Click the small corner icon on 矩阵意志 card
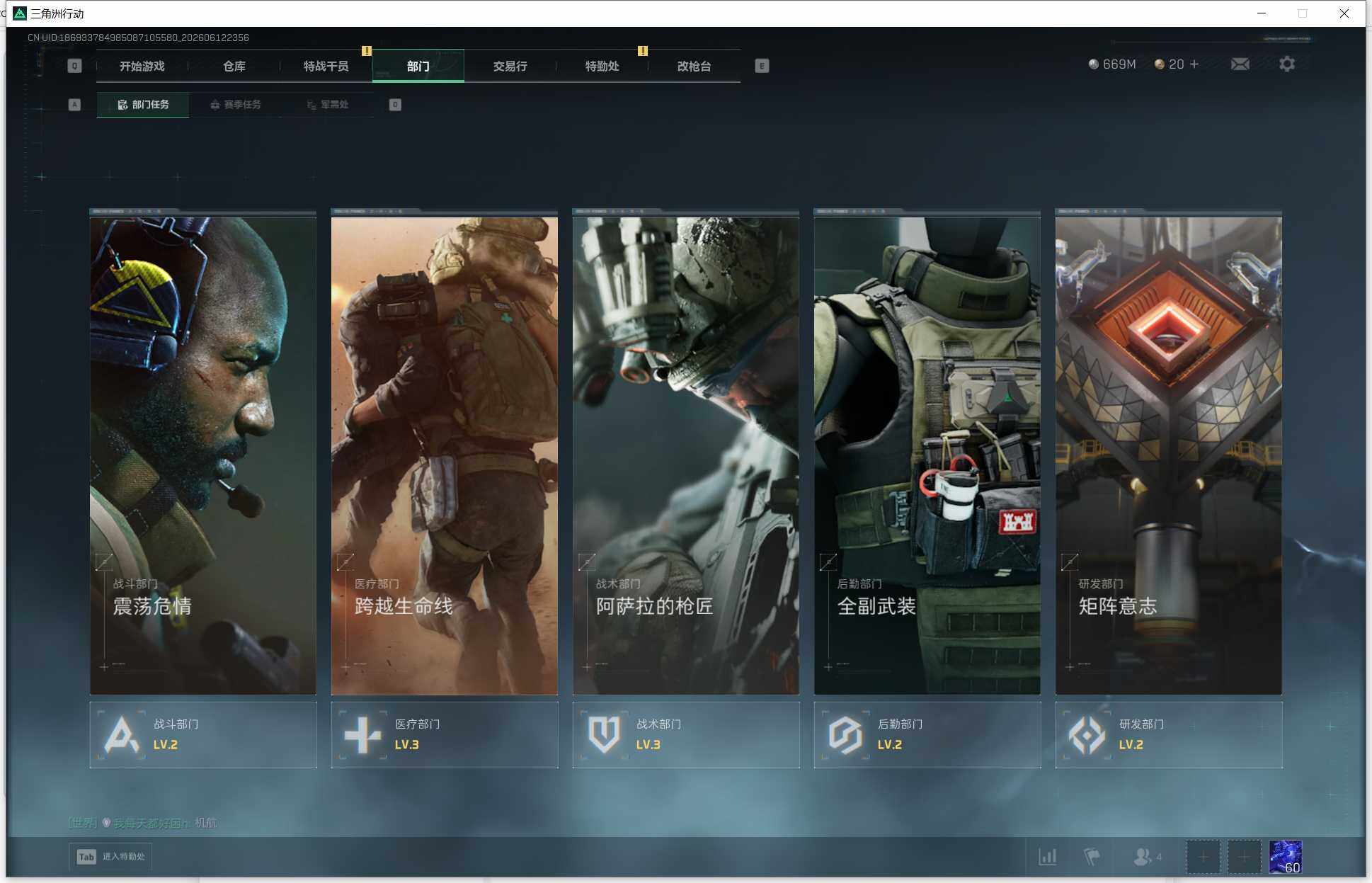Screen dimensions: 1372x883 click(x=1070, y=562)
